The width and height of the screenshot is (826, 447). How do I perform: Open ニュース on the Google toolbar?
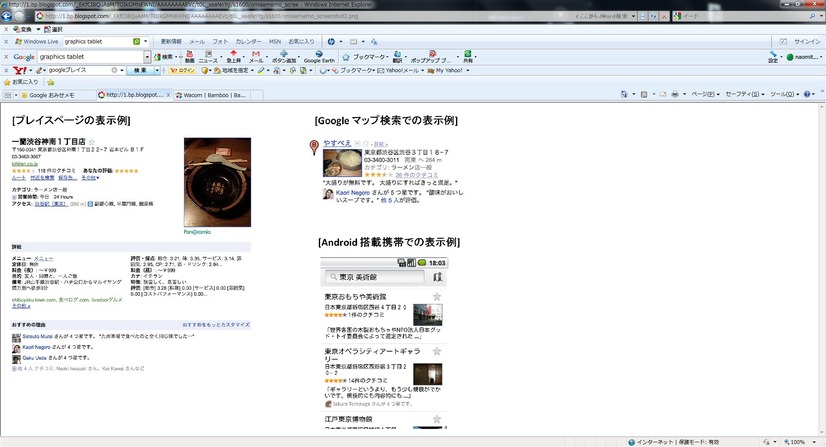click(x=209, y=57)
